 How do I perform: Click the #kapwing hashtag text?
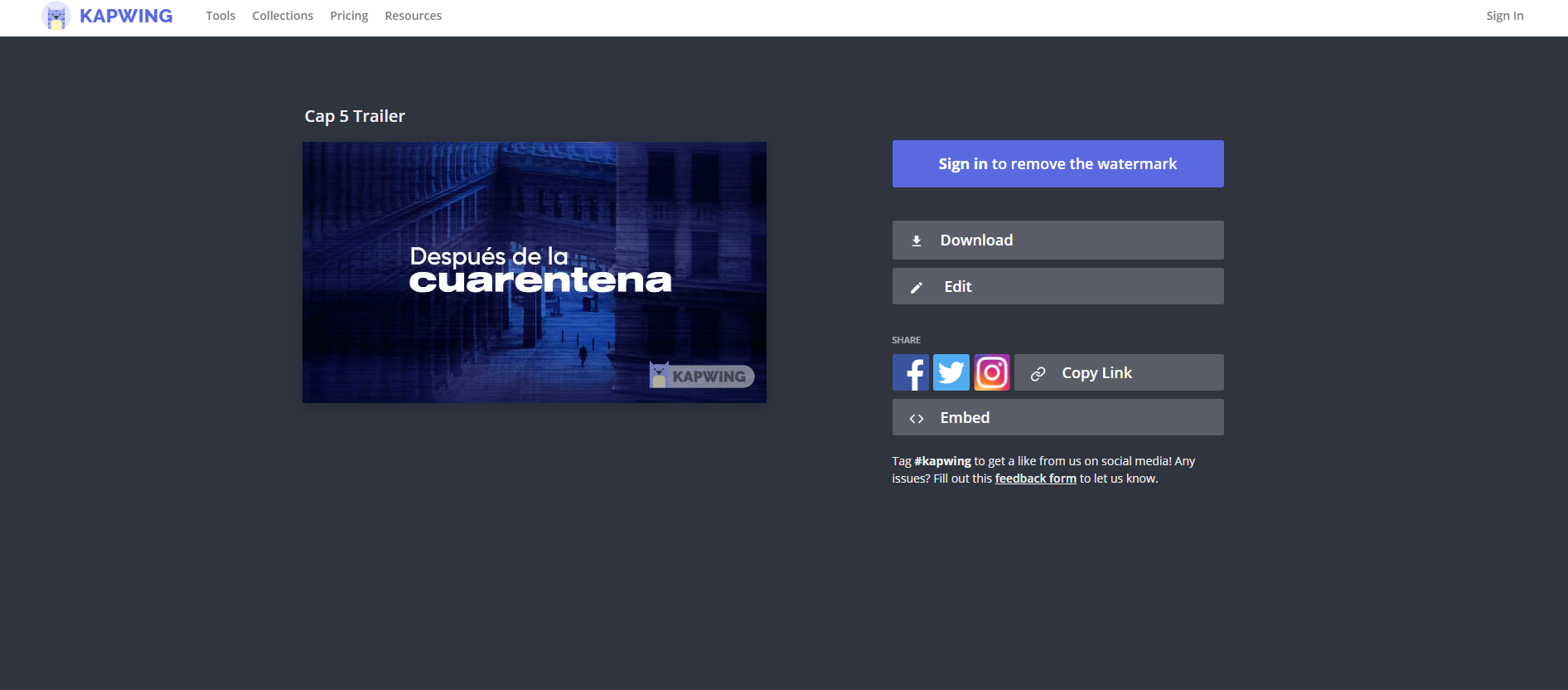coord(942,461)
